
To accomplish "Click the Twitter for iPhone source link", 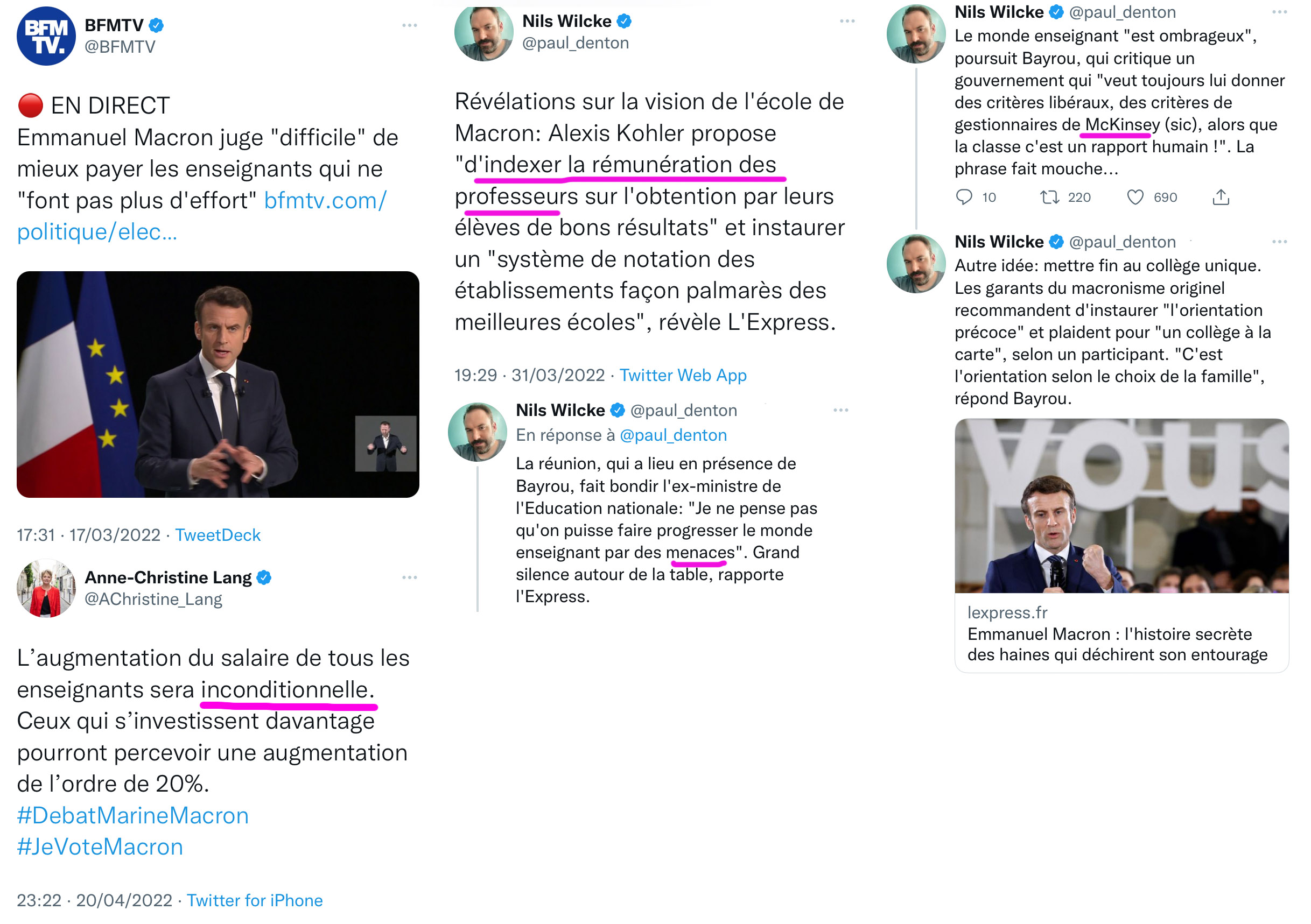I will (x=255, y=901).
